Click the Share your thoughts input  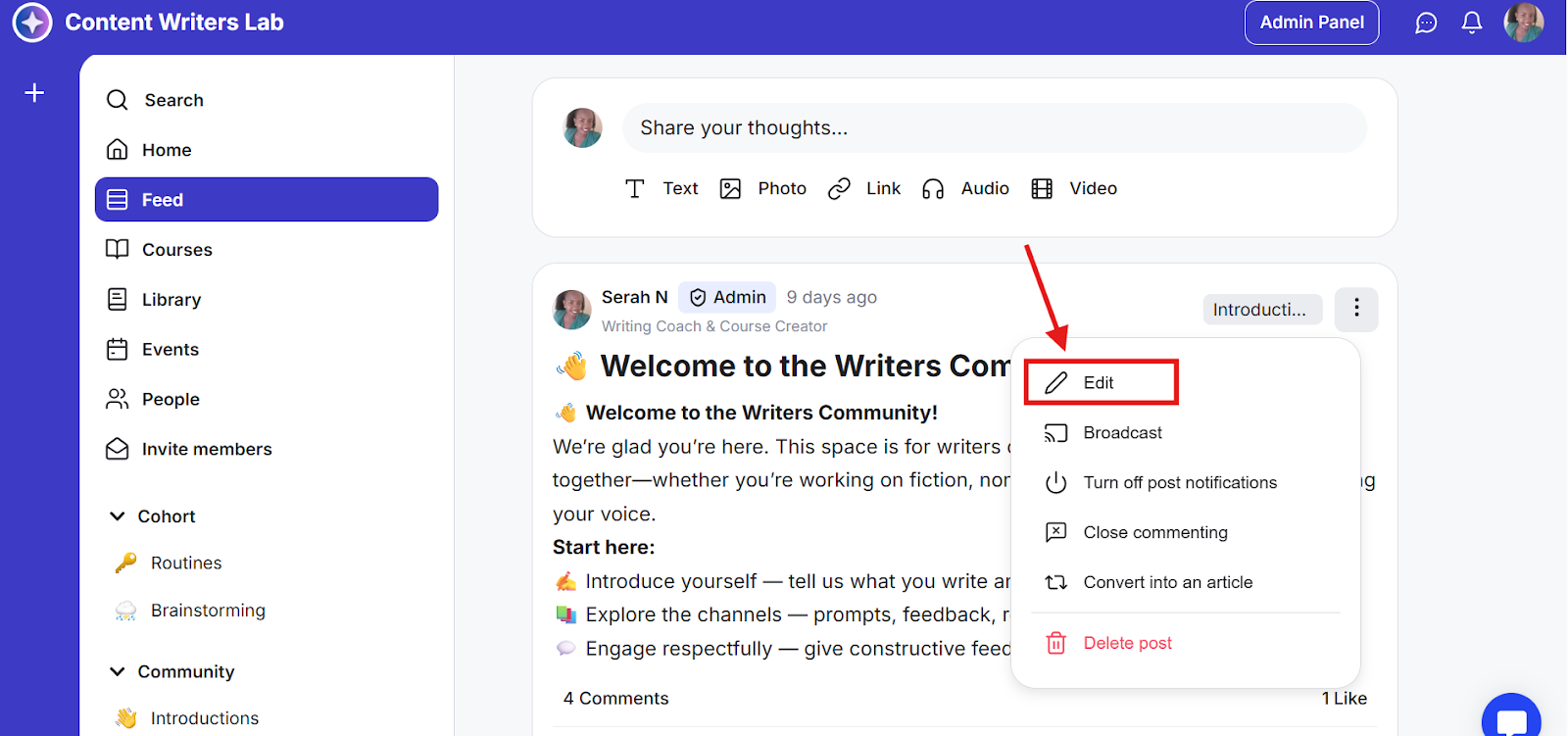pos(995,128)
